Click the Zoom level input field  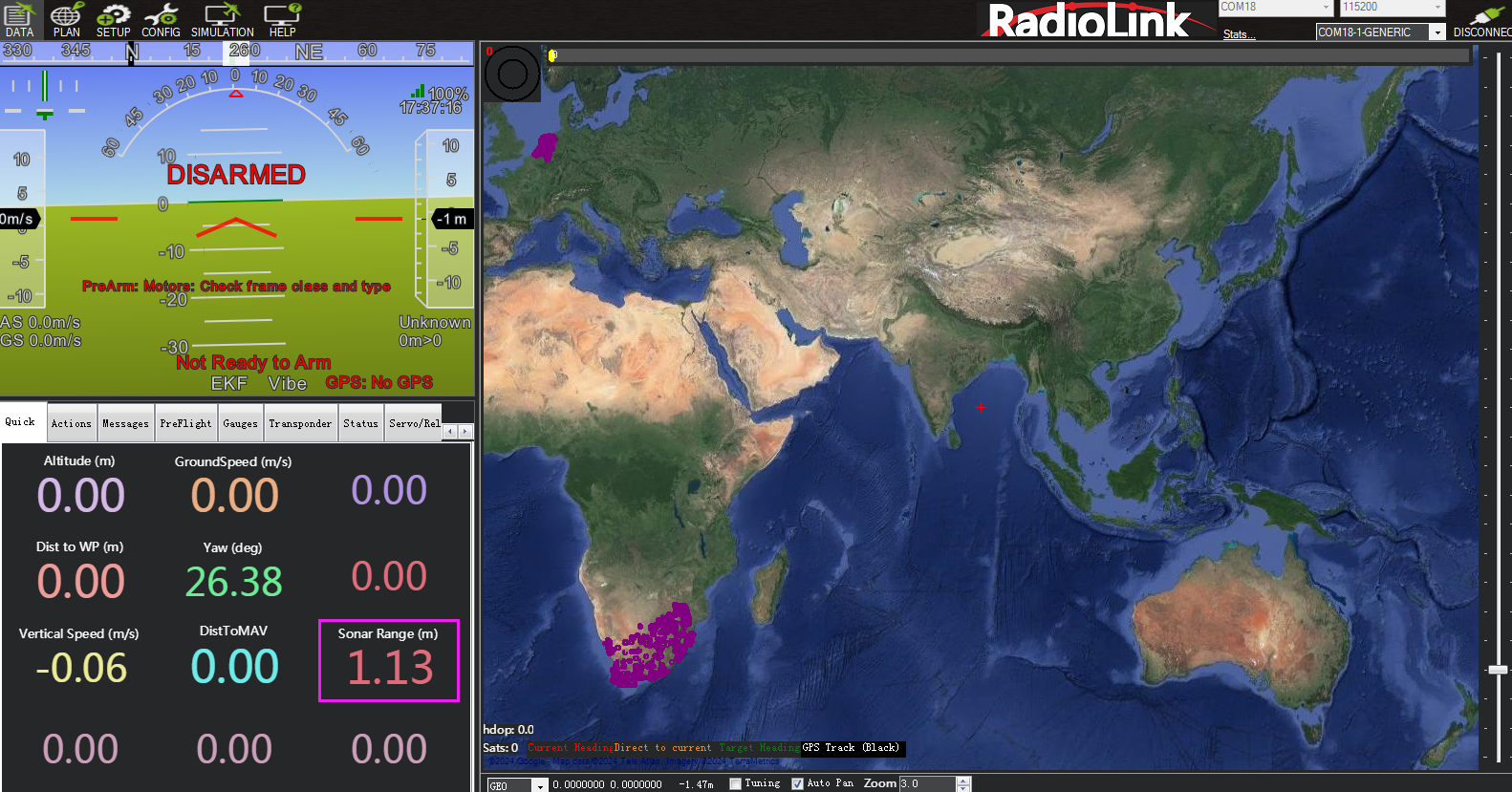click(x=926, y=783)
